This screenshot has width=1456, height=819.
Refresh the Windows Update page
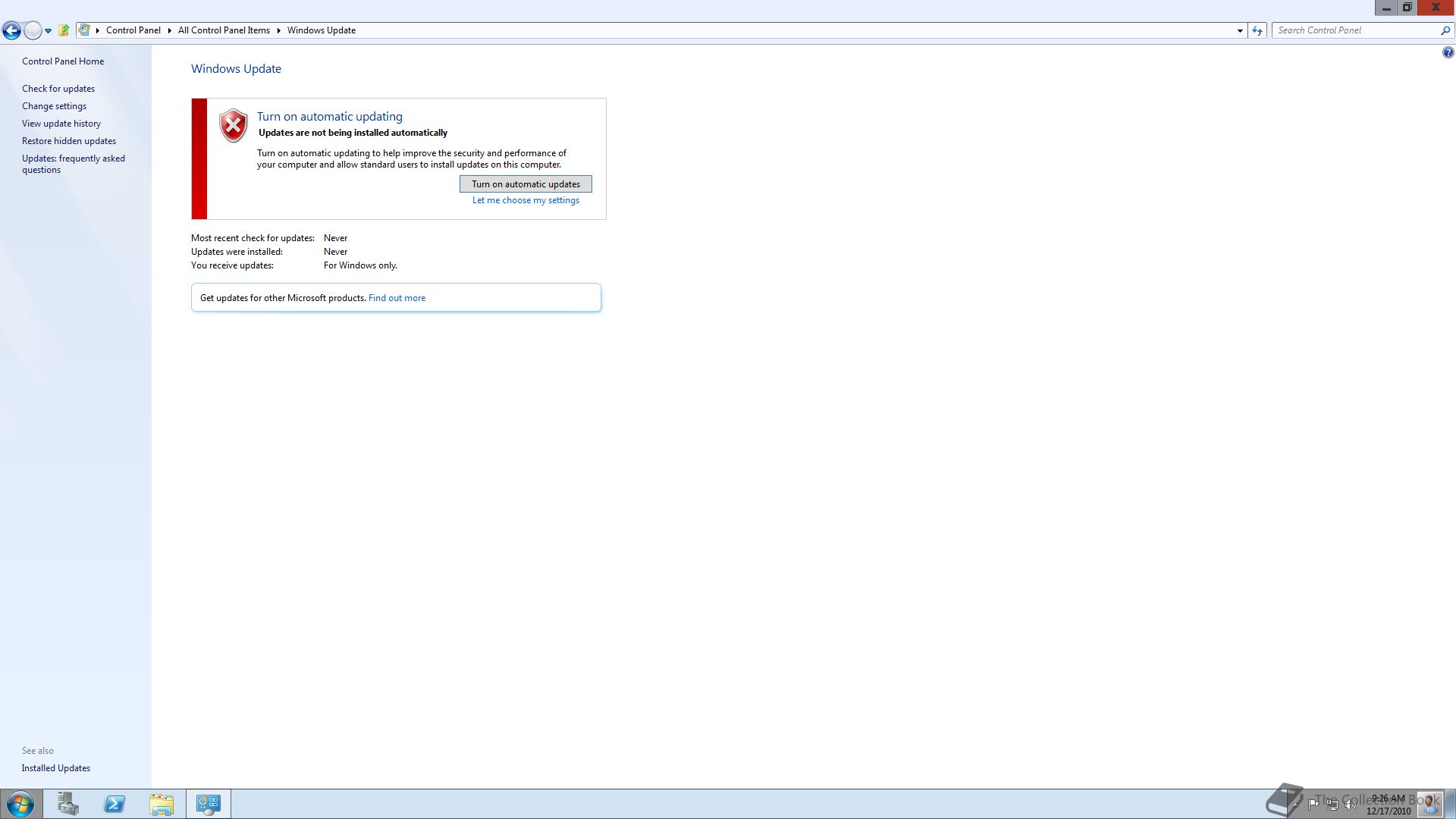1257,31
